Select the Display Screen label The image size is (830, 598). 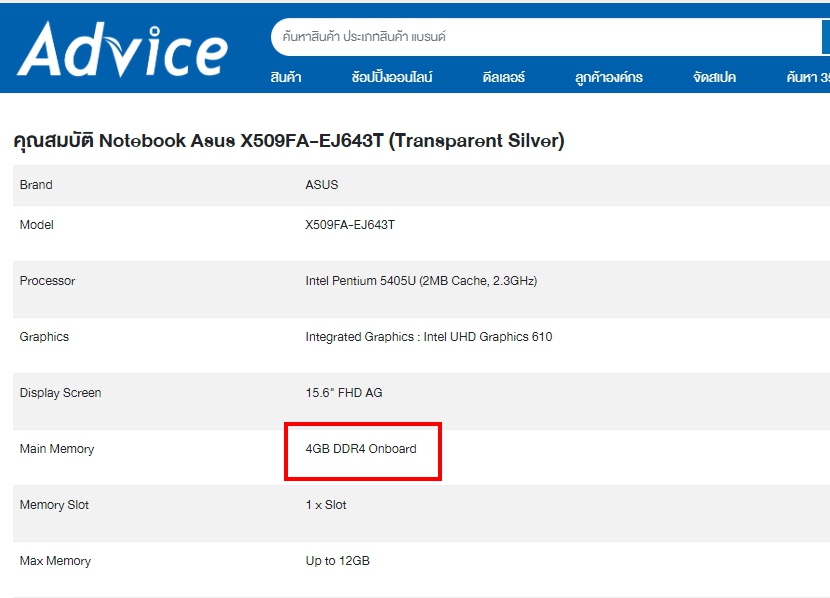[x=60, y=393]
